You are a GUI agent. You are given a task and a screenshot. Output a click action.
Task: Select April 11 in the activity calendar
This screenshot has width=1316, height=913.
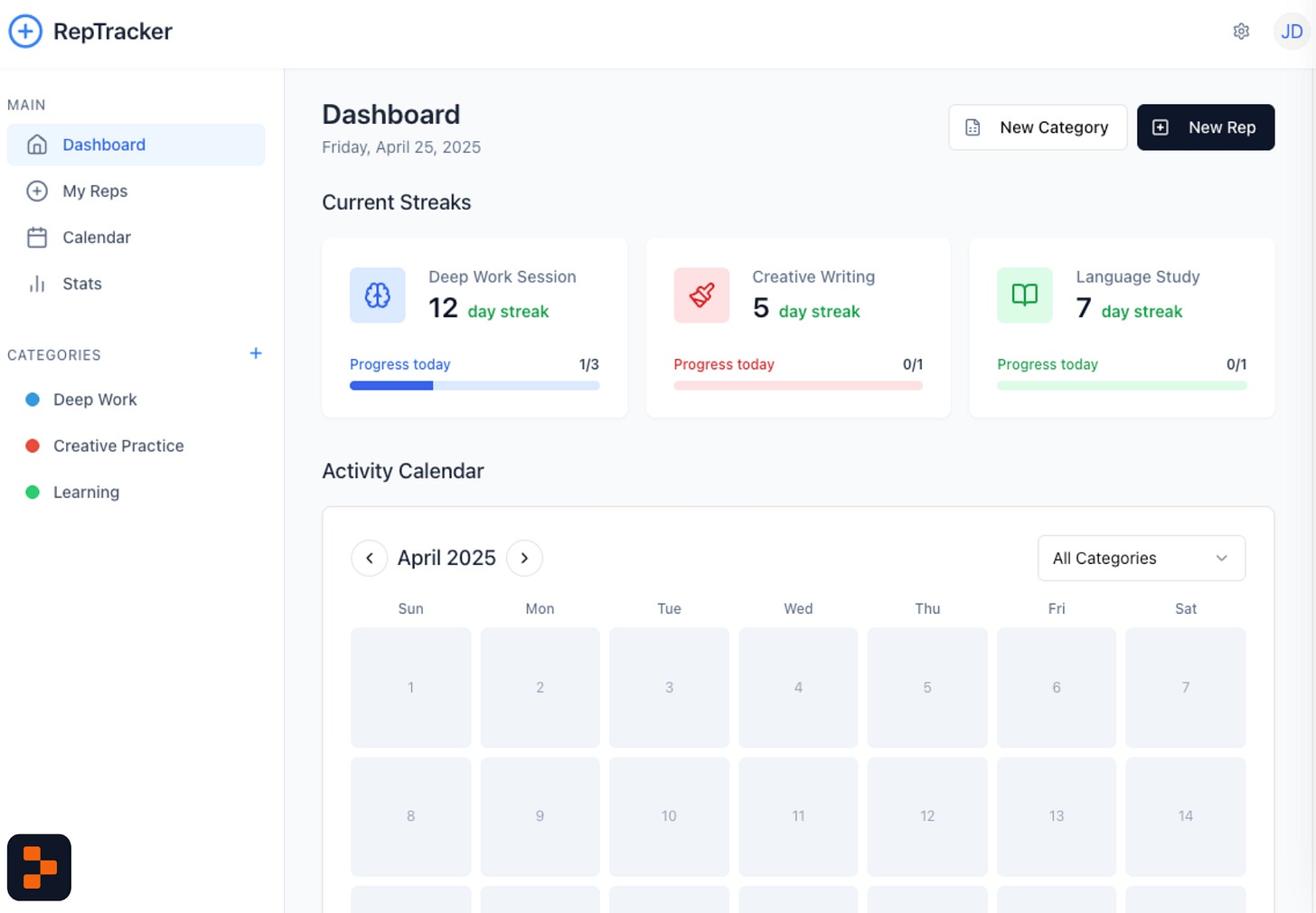[x=798, y=816]
